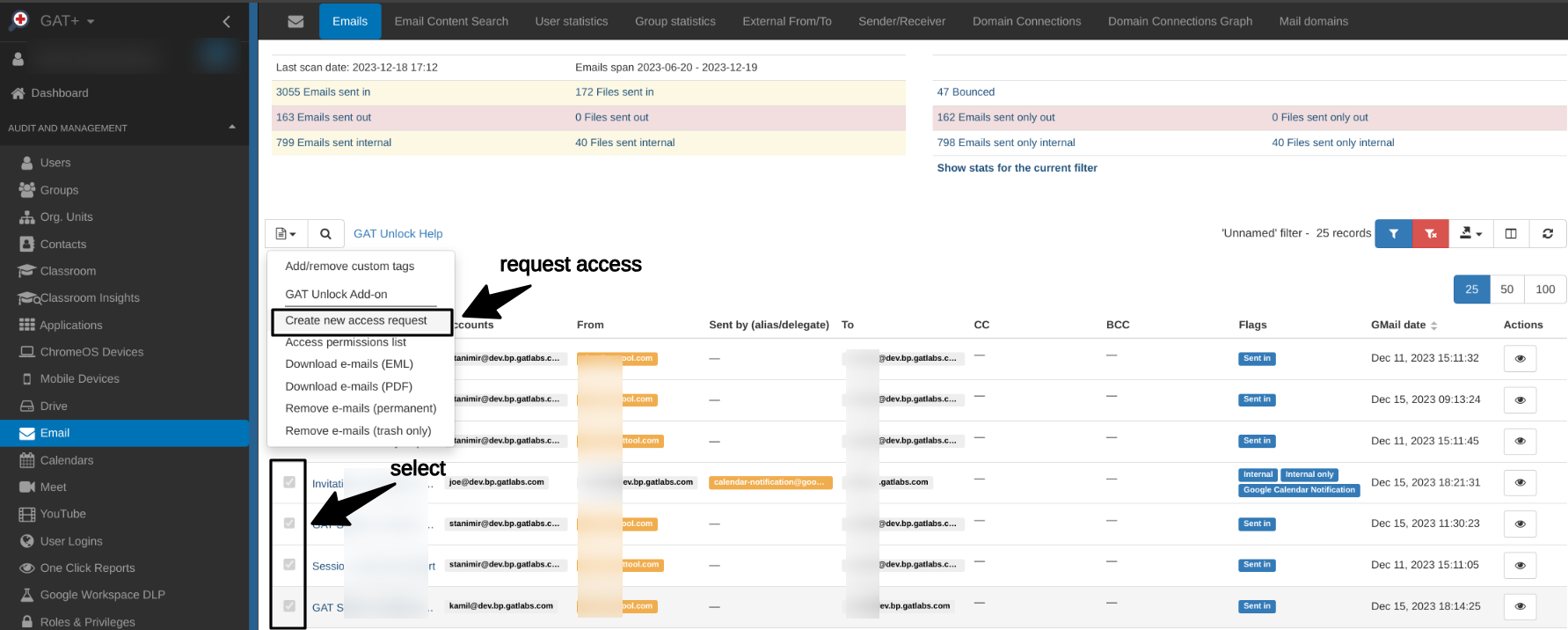This screenshot has height=630, width=1568.
Task: Open Classroom Insights in the sidebar
Action: pos(90,298)
